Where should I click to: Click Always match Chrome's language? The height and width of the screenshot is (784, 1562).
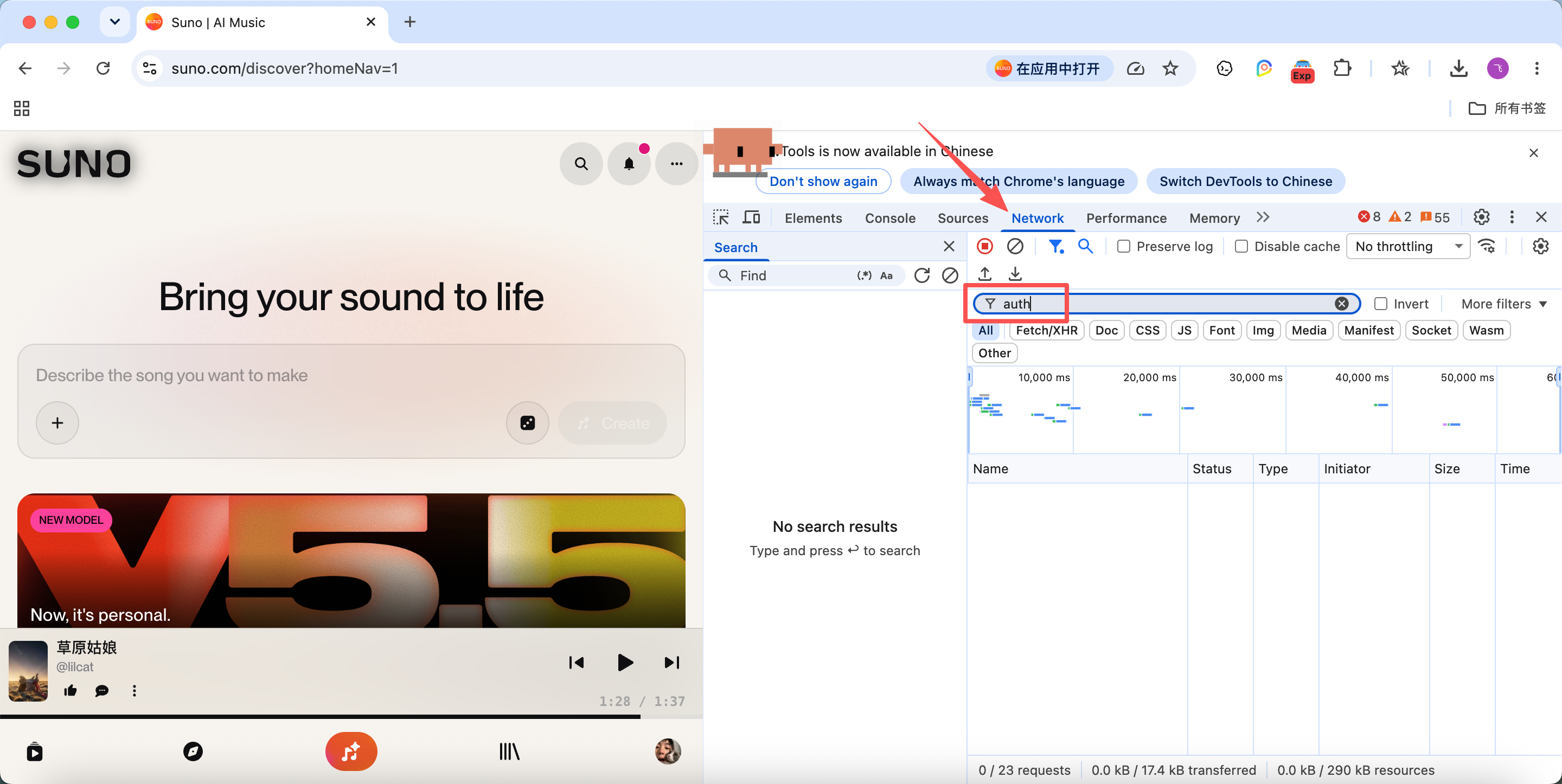(1019, 181)
